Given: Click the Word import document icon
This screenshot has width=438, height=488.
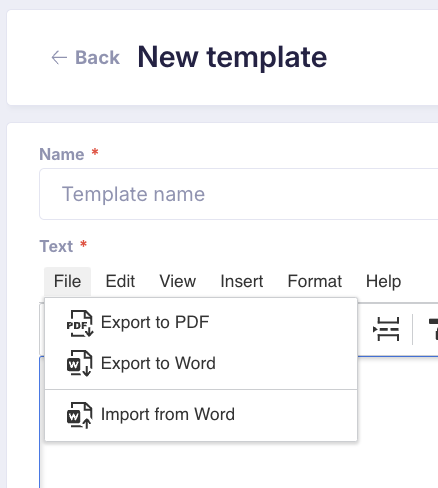Looking at the screenshot, I should tap(80, 415).
